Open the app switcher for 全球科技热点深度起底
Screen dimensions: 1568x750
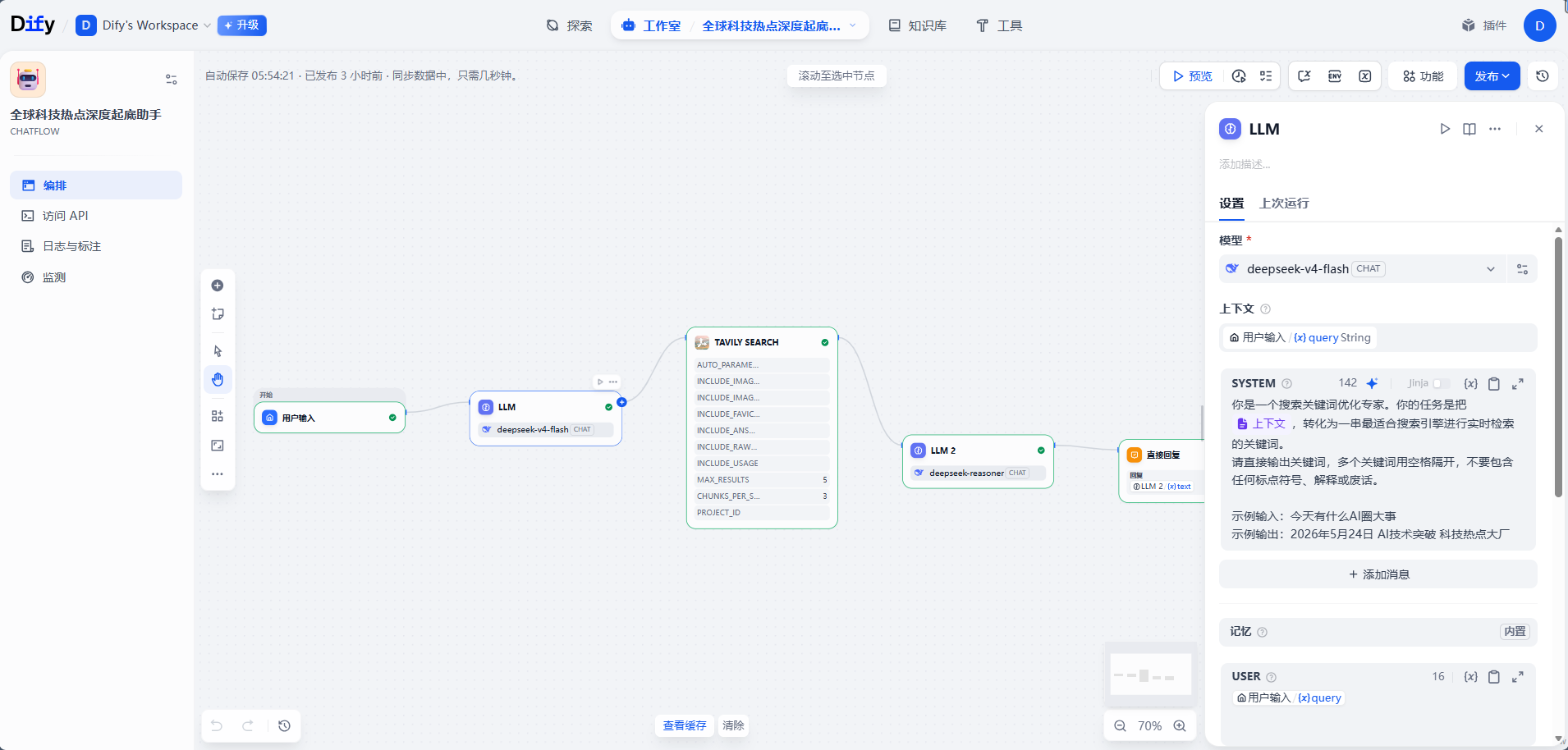click(779, 25)
